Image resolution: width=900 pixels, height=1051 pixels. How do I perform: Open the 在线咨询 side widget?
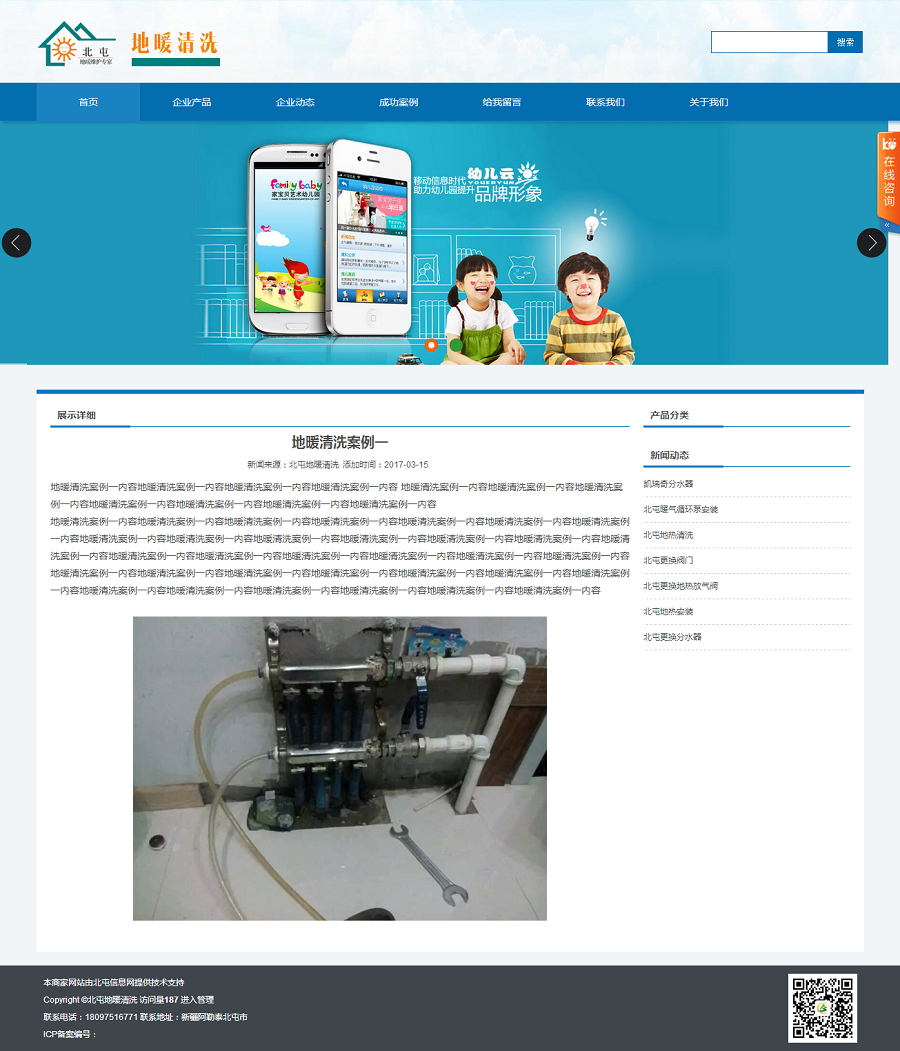click(888, 175)
